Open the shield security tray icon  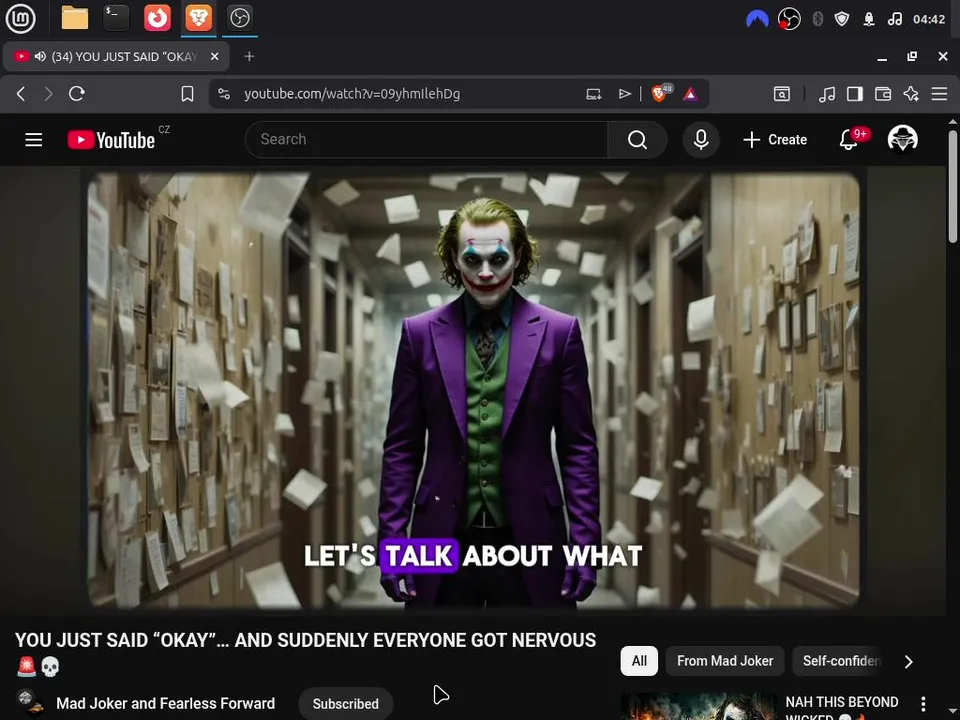[842, 19]
